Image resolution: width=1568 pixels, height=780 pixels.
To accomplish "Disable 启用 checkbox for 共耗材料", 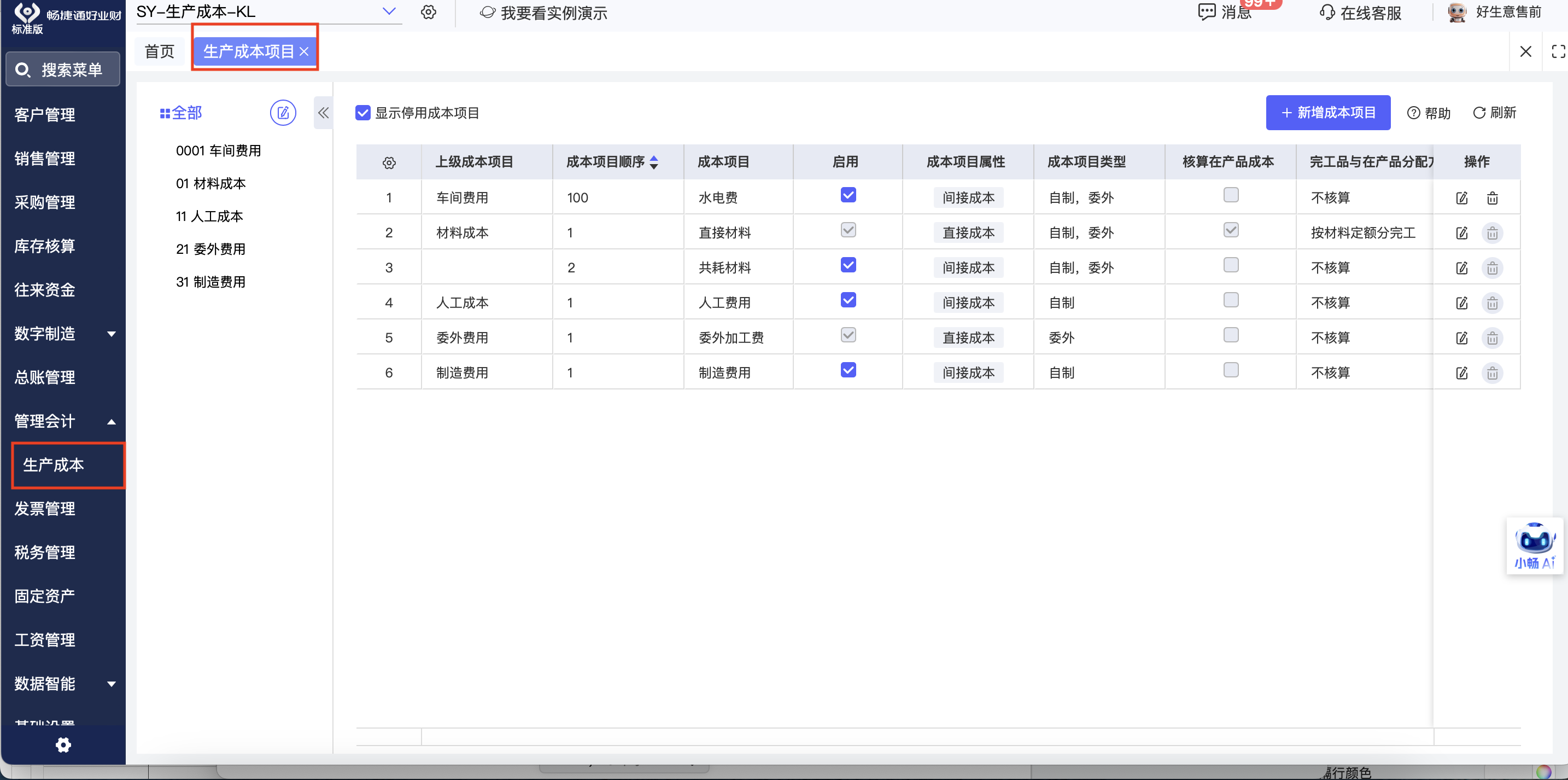I will point(848,265).
